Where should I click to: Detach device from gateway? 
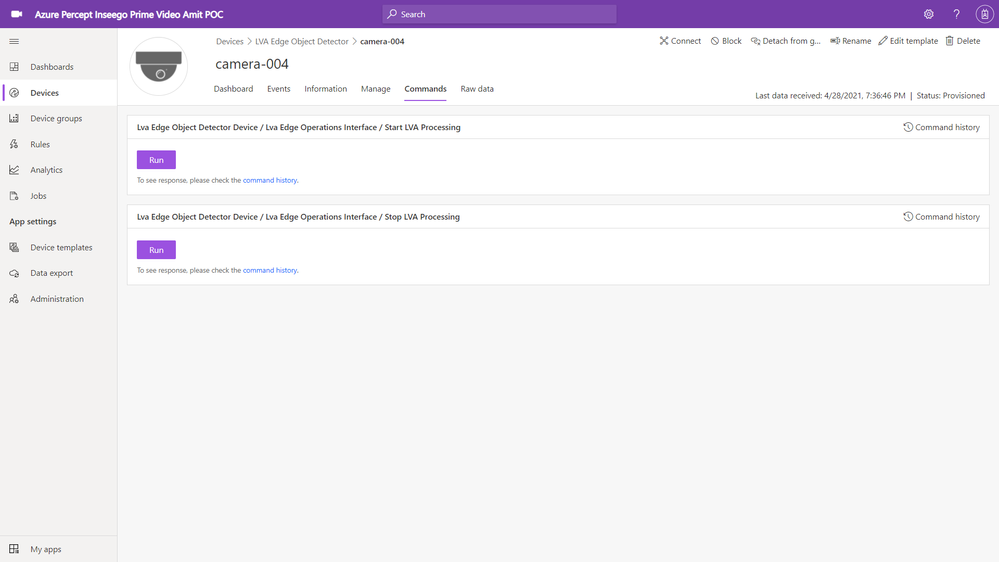coord(786,41)
